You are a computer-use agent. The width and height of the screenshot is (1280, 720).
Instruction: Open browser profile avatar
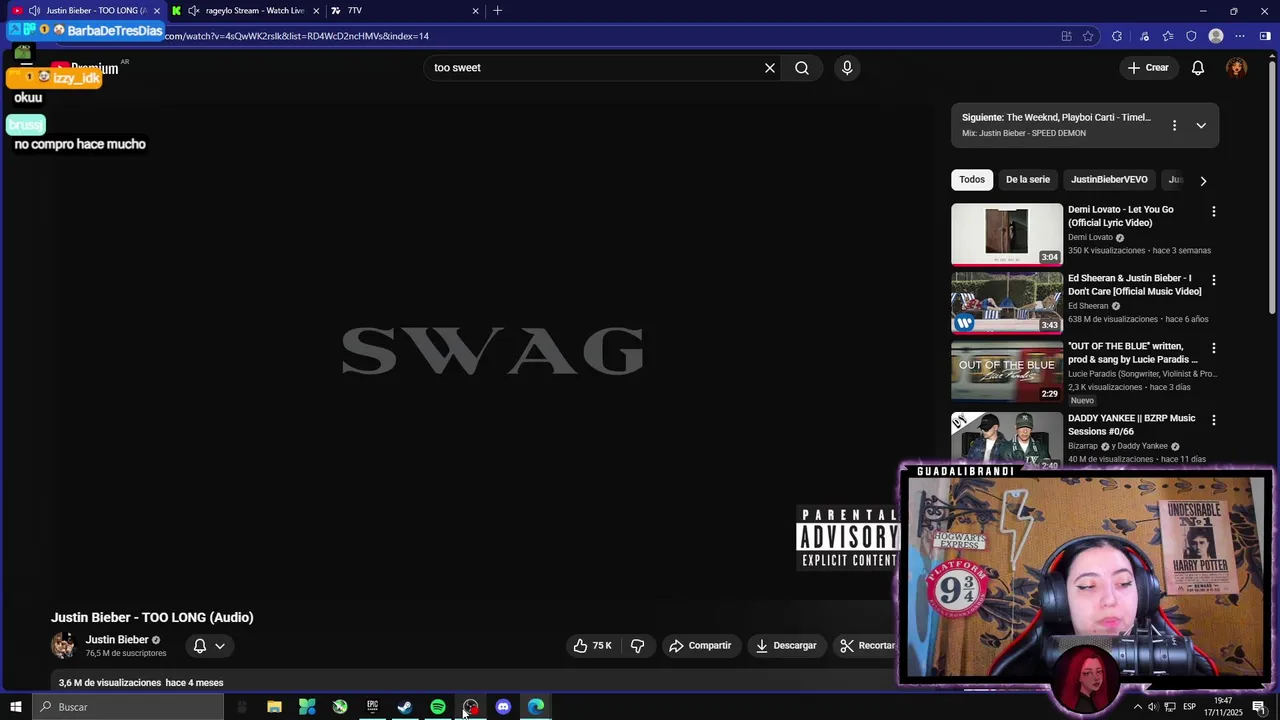coord(1216,36)
